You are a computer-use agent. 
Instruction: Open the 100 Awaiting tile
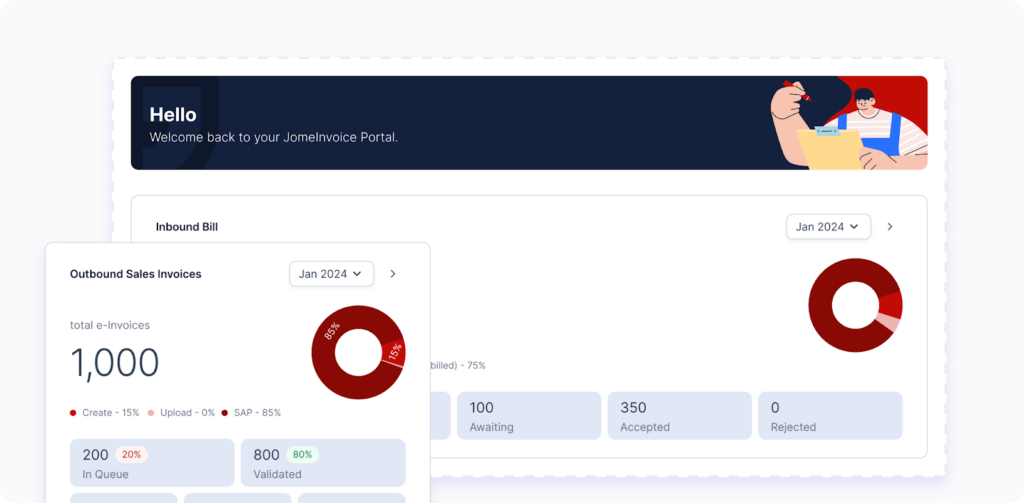click(x=529, y=416)
